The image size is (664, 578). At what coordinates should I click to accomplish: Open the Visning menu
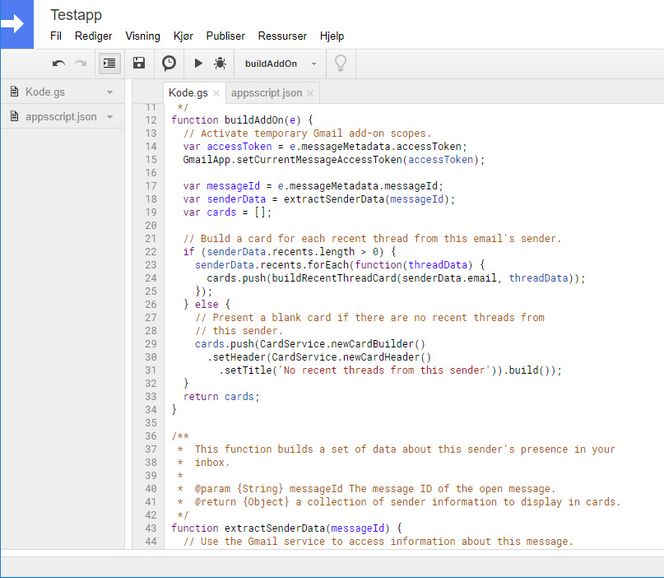(x=143, y=36)
